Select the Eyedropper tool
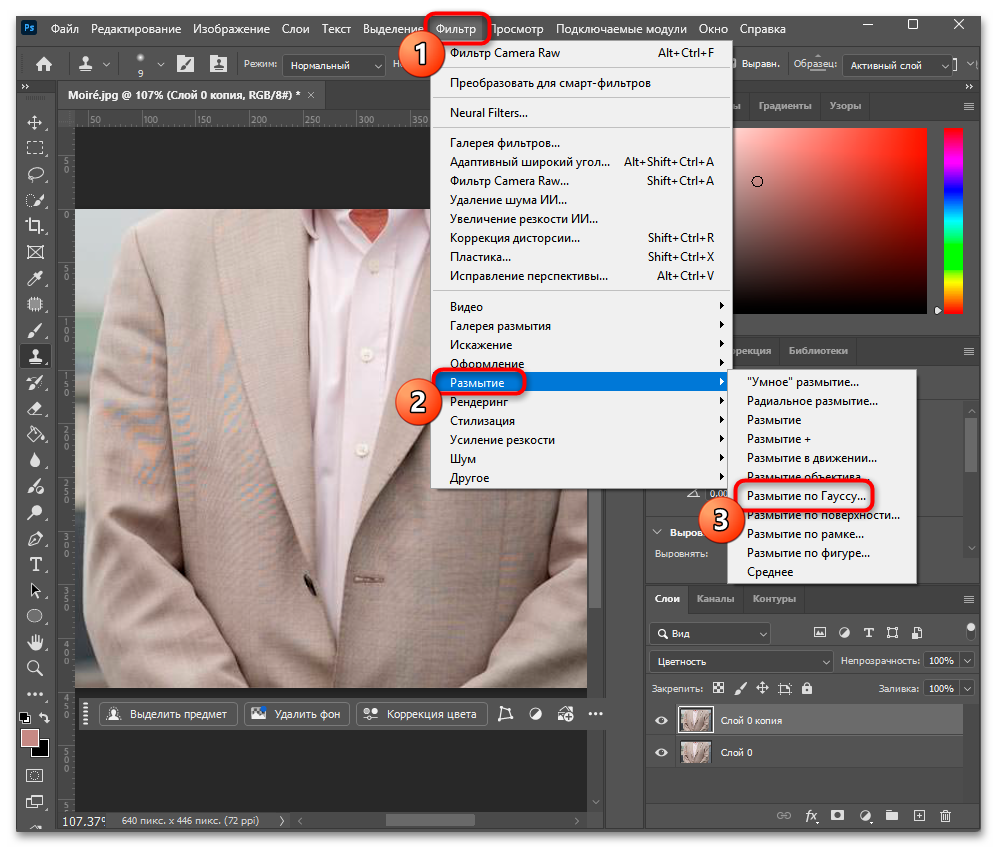Viewport: 997px width, 848px height. [x=35, y=278]
